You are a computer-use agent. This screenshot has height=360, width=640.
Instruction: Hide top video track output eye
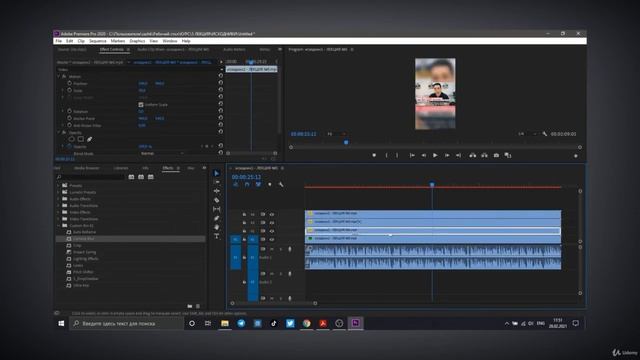point(272,214)
